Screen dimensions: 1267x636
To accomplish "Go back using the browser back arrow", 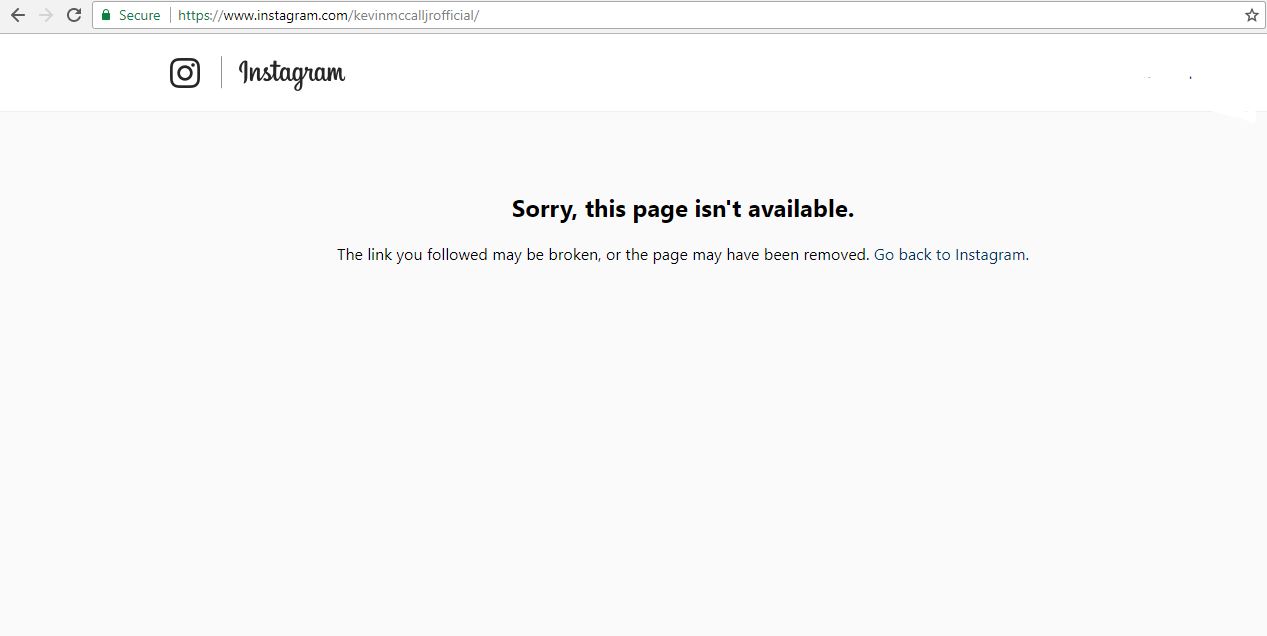I will pyautogui.click(x=17, y=15).
